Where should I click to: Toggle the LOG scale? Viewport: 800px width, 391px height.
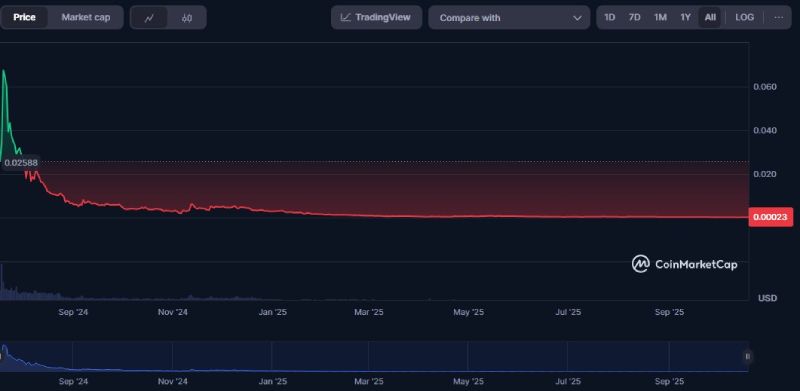744,17
